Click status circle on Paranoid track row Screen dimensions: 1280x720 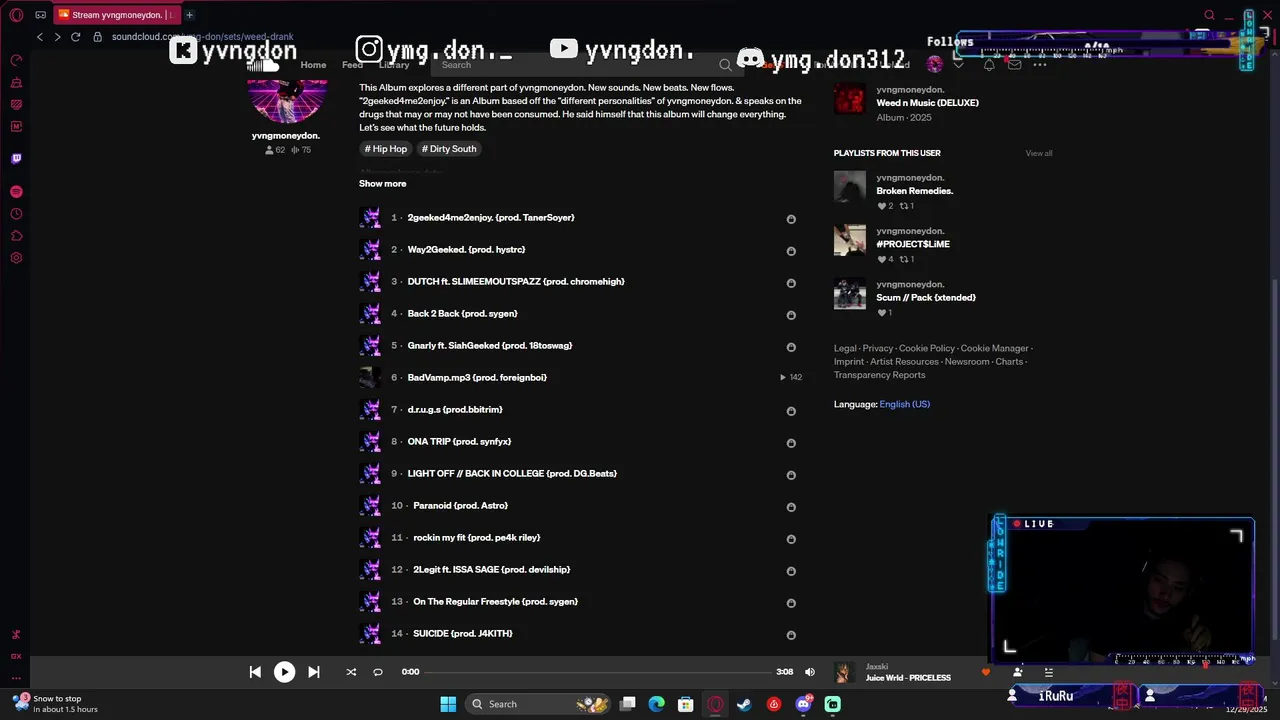pos(791,507)
